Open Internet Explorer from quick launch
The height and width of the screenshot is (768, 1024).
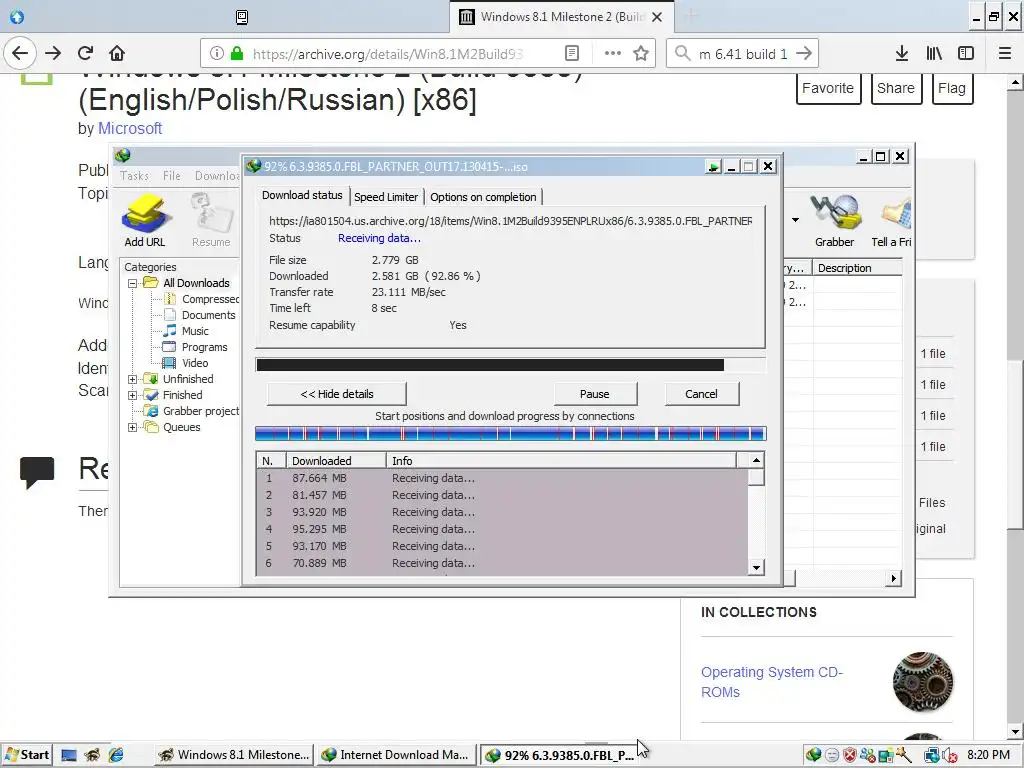pyautogui.click(x=116, y=755)
